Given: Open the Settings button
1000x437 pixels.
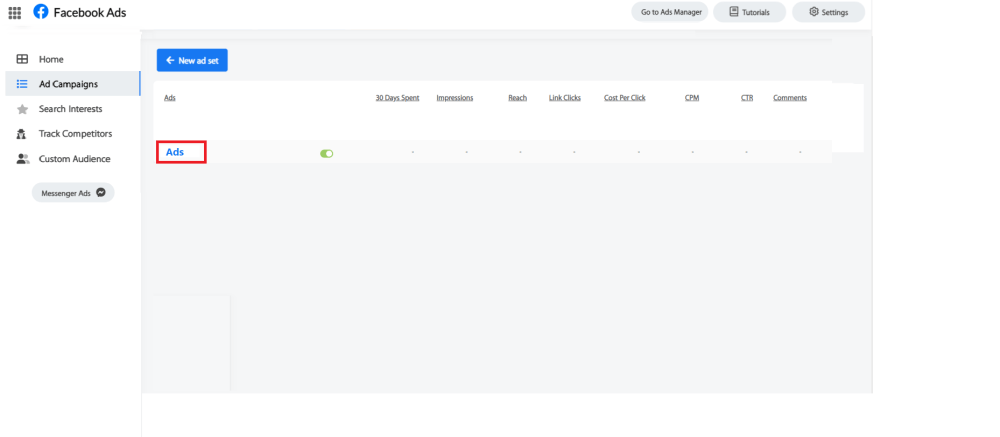Looking at the screenshot, I should 828,11.
